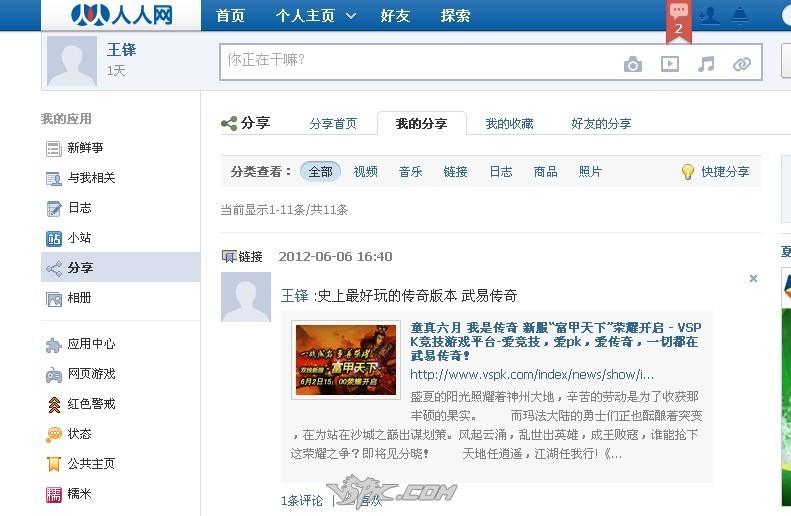Viewport: 791px width, 516px height.
Task: Filter shares by 链接
Action: tap(456, 171)
